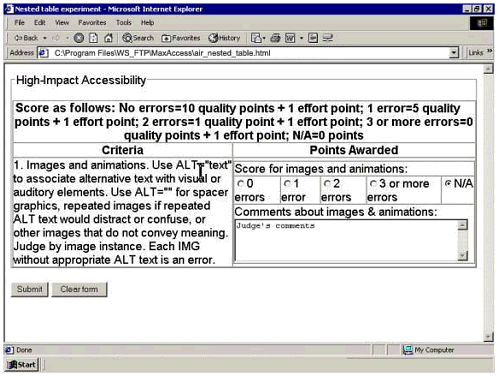
Task: Click the 'Points Awarded' column header
Action: [x=354, y=150]
